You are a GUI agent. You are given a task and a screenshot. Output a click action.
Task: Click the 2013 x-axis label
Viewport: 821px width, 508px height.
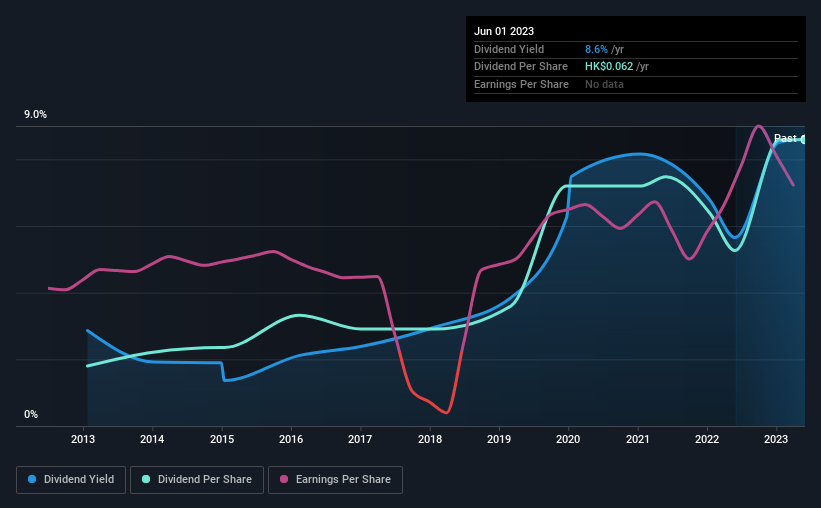coord(83,439)
